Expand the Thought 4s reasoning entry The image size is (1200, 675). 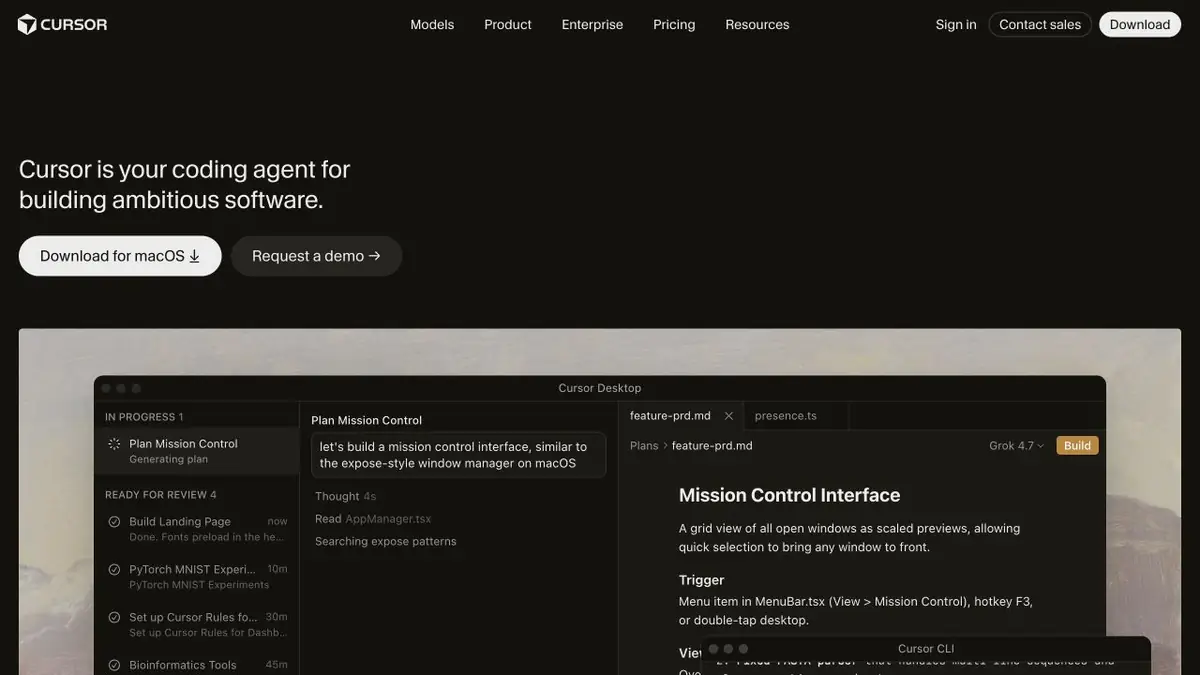345,496
